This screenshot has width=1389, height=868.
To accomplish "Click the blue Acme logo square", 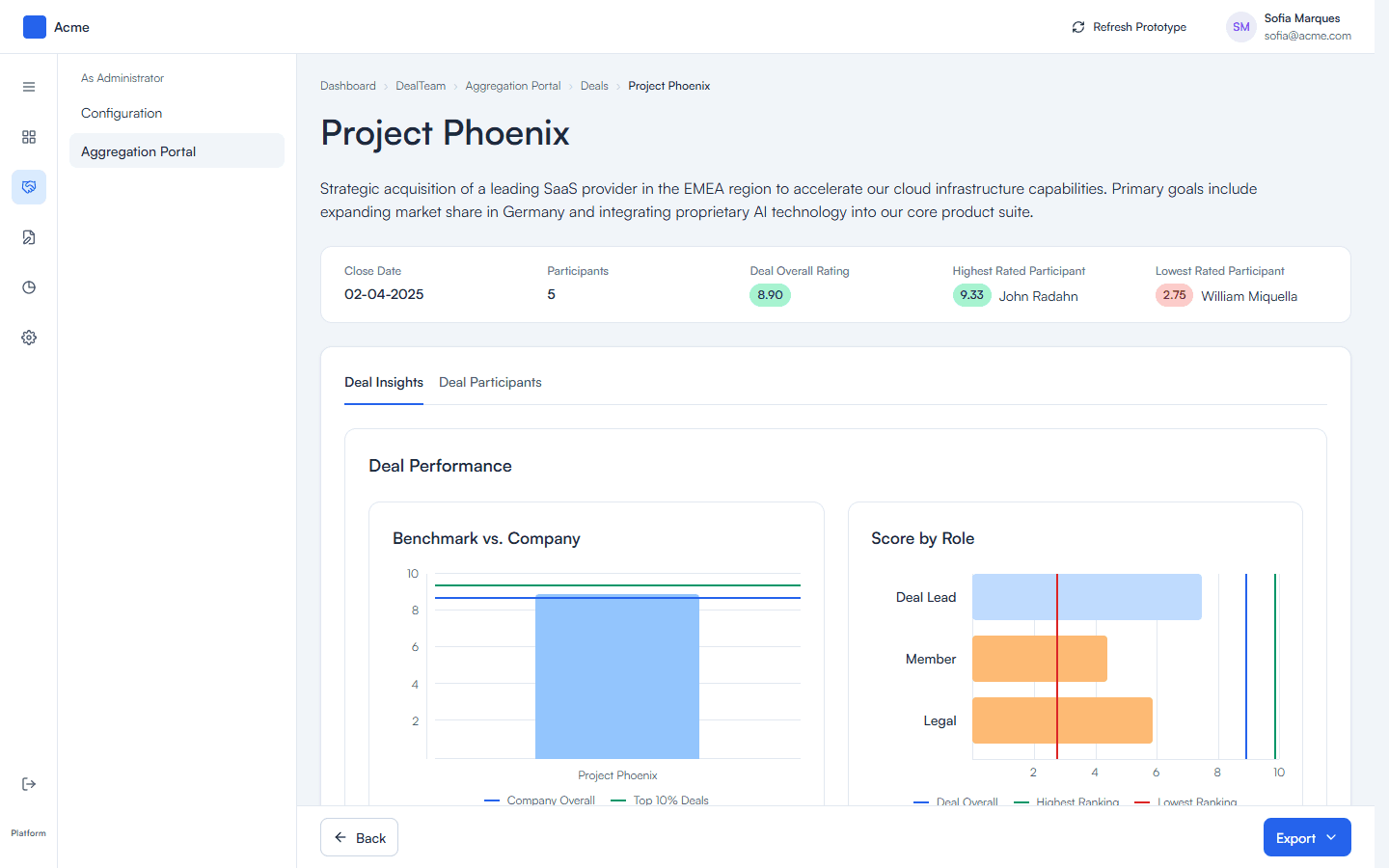I will pos(35,27).
